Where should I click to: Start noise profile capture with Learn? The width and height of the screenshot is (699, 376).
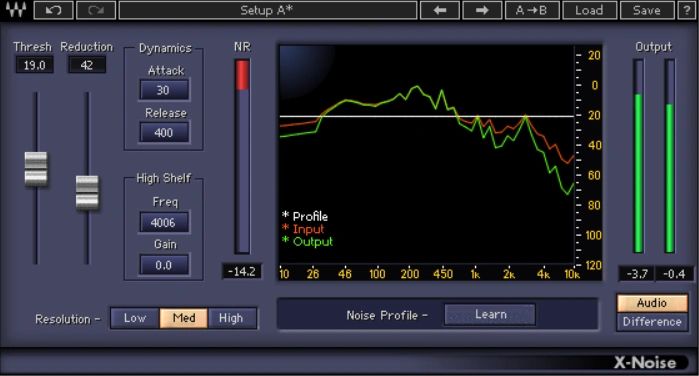(490, 315)
